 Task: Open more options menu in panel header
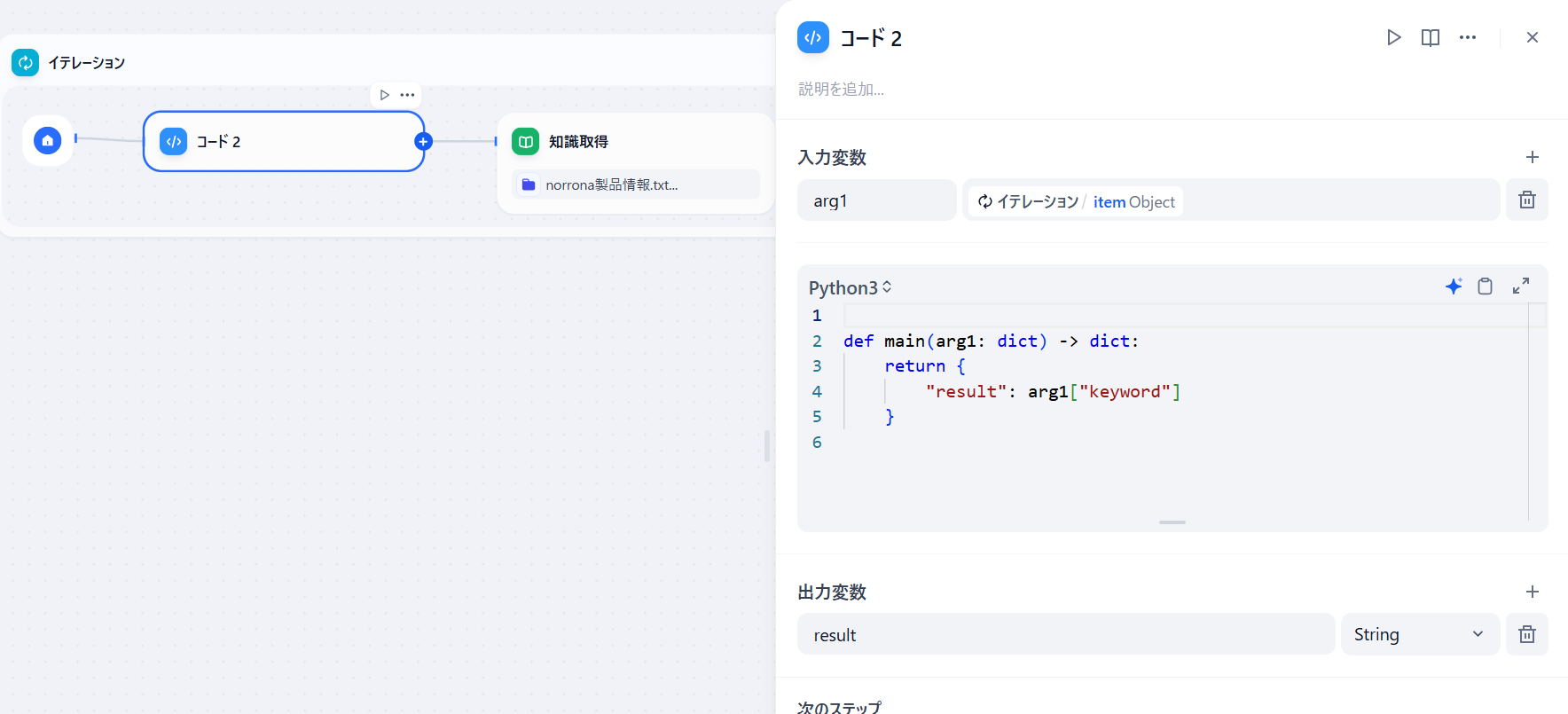(1468, 37)
